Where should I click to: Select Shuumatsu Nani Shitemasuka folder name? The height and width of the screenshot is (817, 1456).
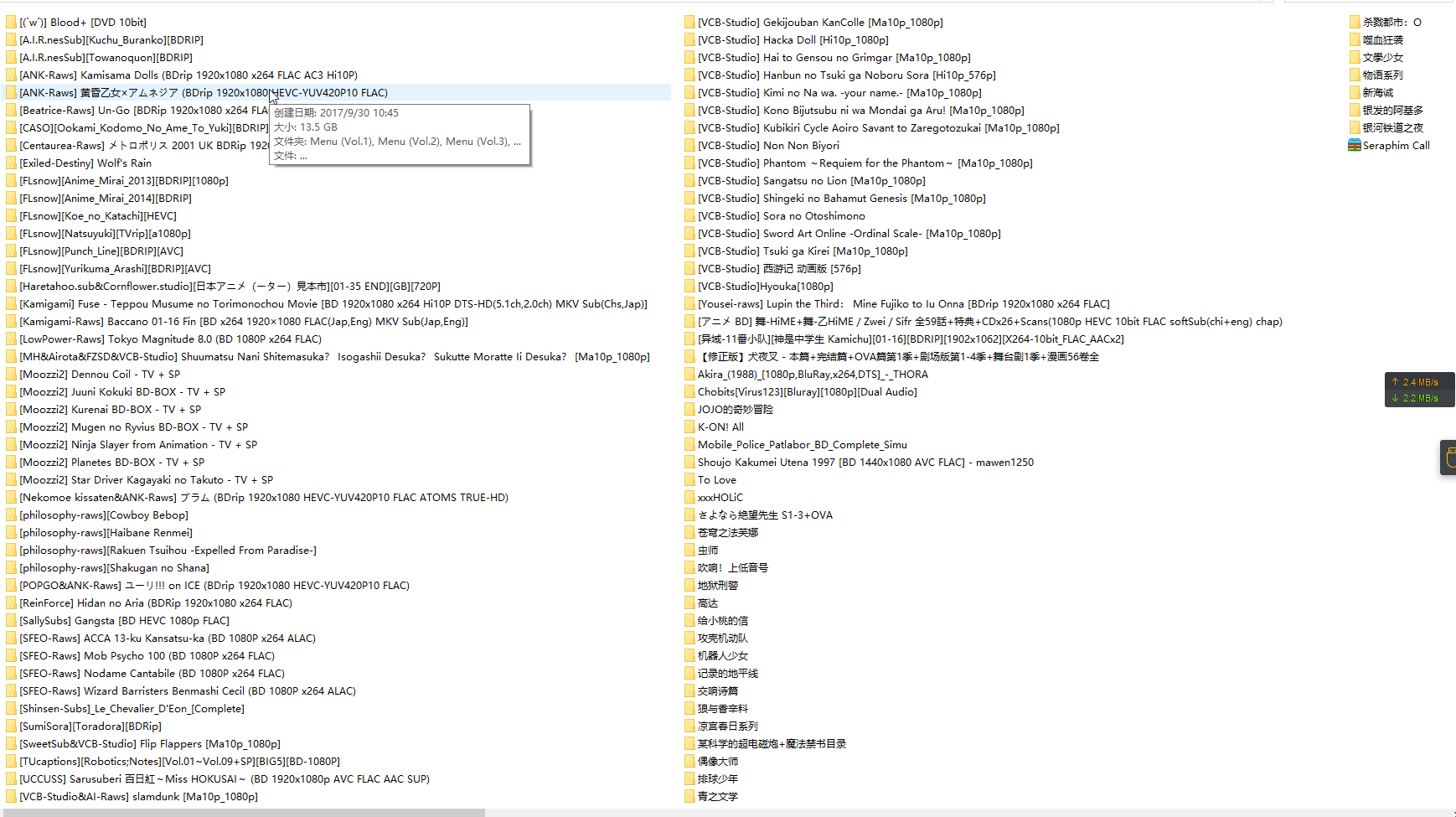pos(335,357)
